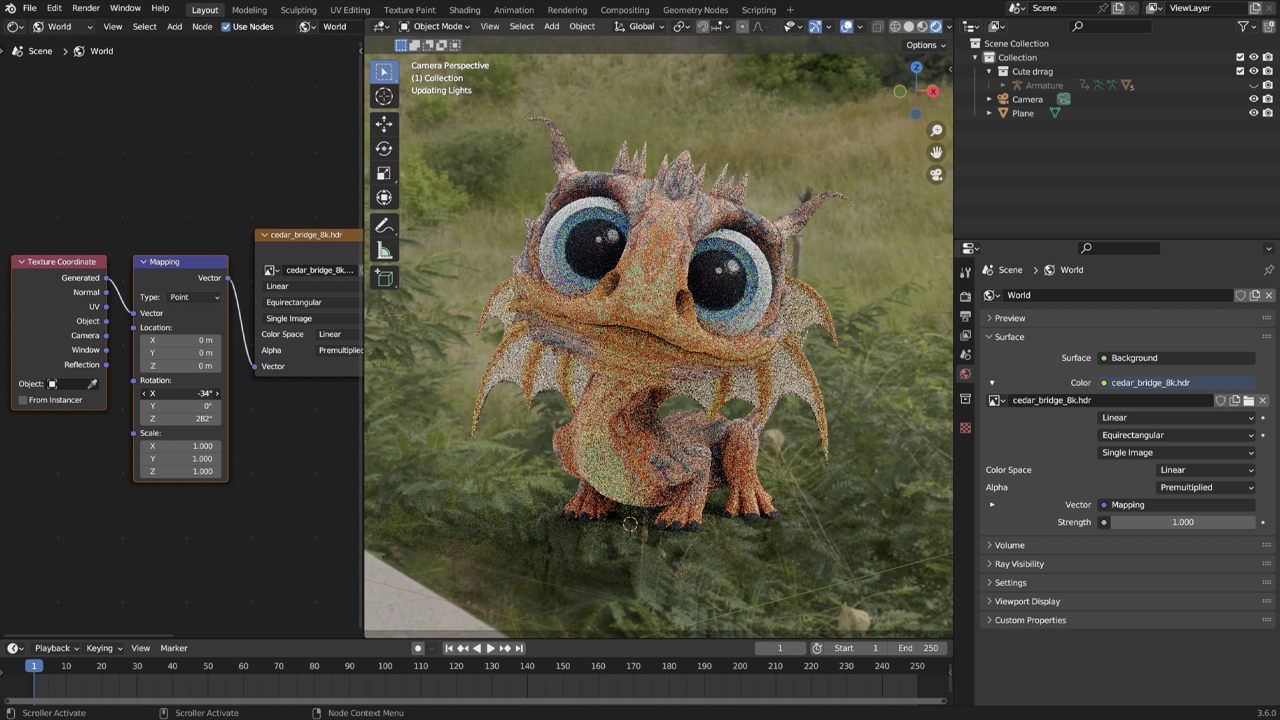Open the Alpha Premultiplied dropdown in properties

click(x=1206, y=488)
